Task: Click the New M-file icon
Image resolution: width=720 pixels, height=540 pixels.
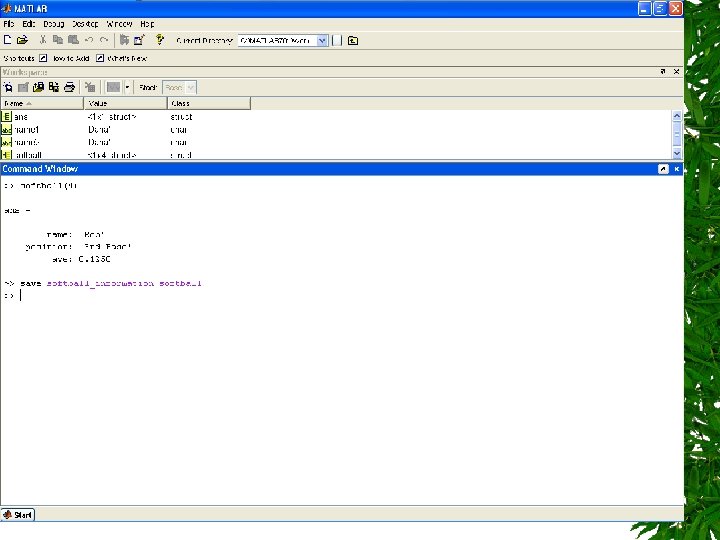Action: (8, 40)
